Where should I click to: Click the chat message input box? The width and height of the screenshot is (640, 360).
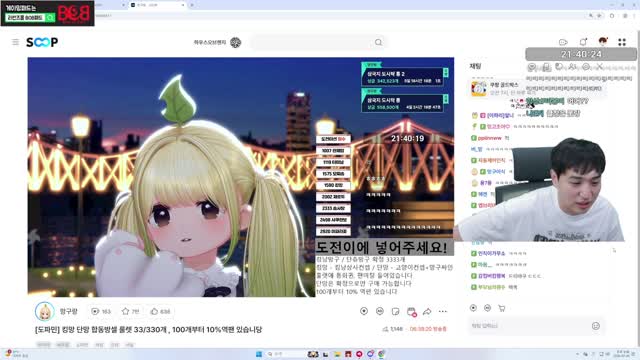click(530, 326)
